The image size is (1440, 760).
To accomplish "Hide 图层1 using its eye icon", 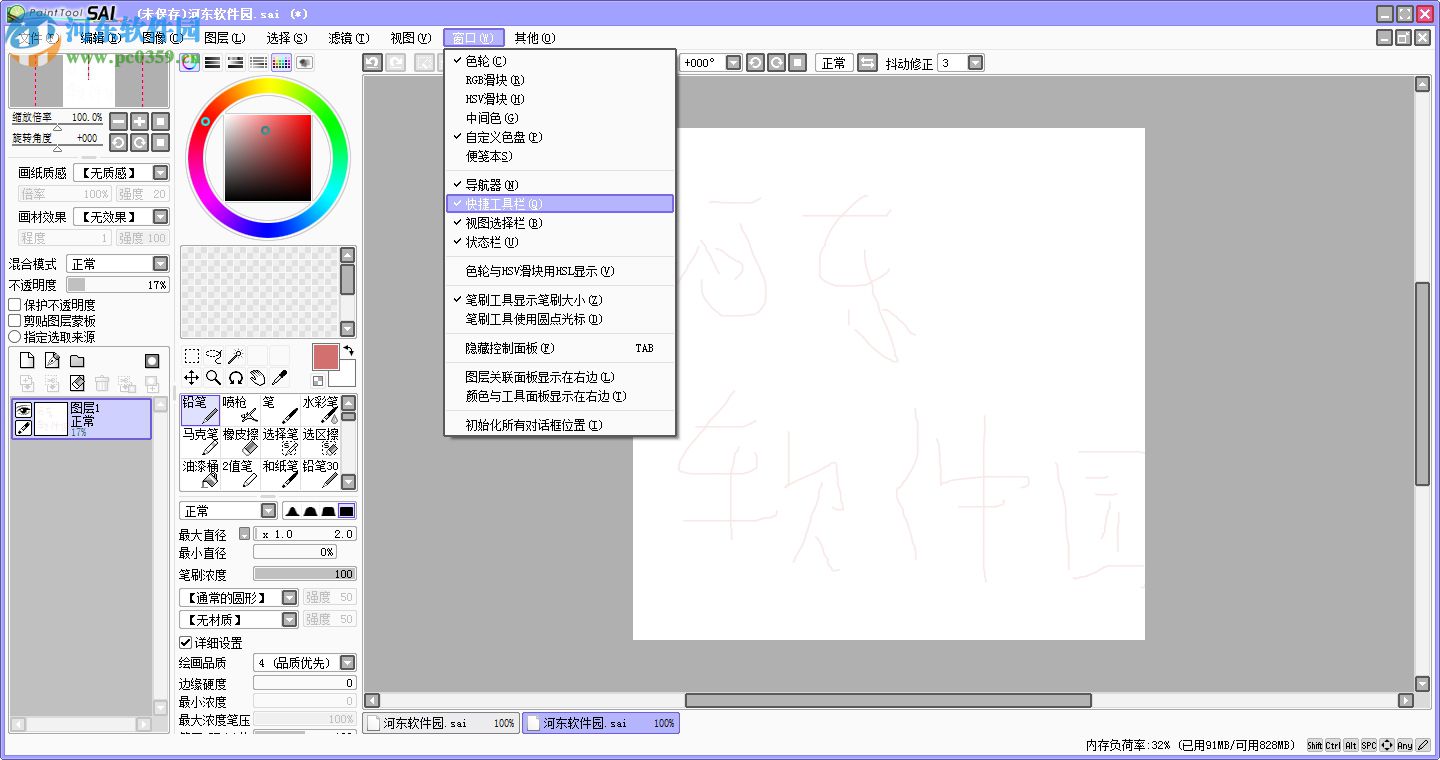I will pyautogui.click(x=23, y=410).
